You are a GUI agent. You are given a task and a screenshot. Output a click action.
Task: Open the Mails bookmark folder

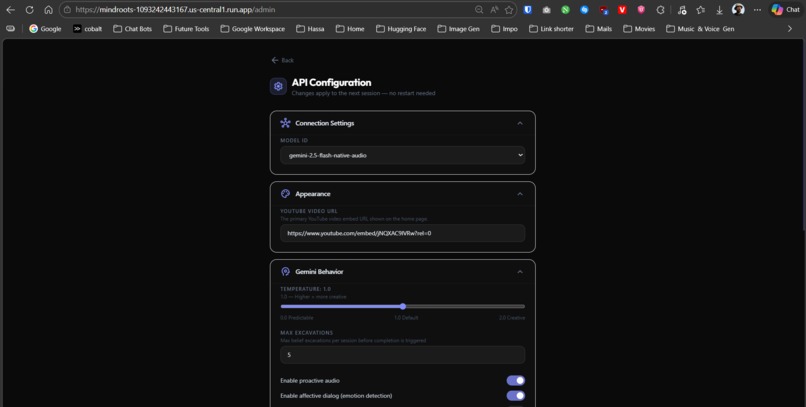pyautogui.click(x=598, y=29)
